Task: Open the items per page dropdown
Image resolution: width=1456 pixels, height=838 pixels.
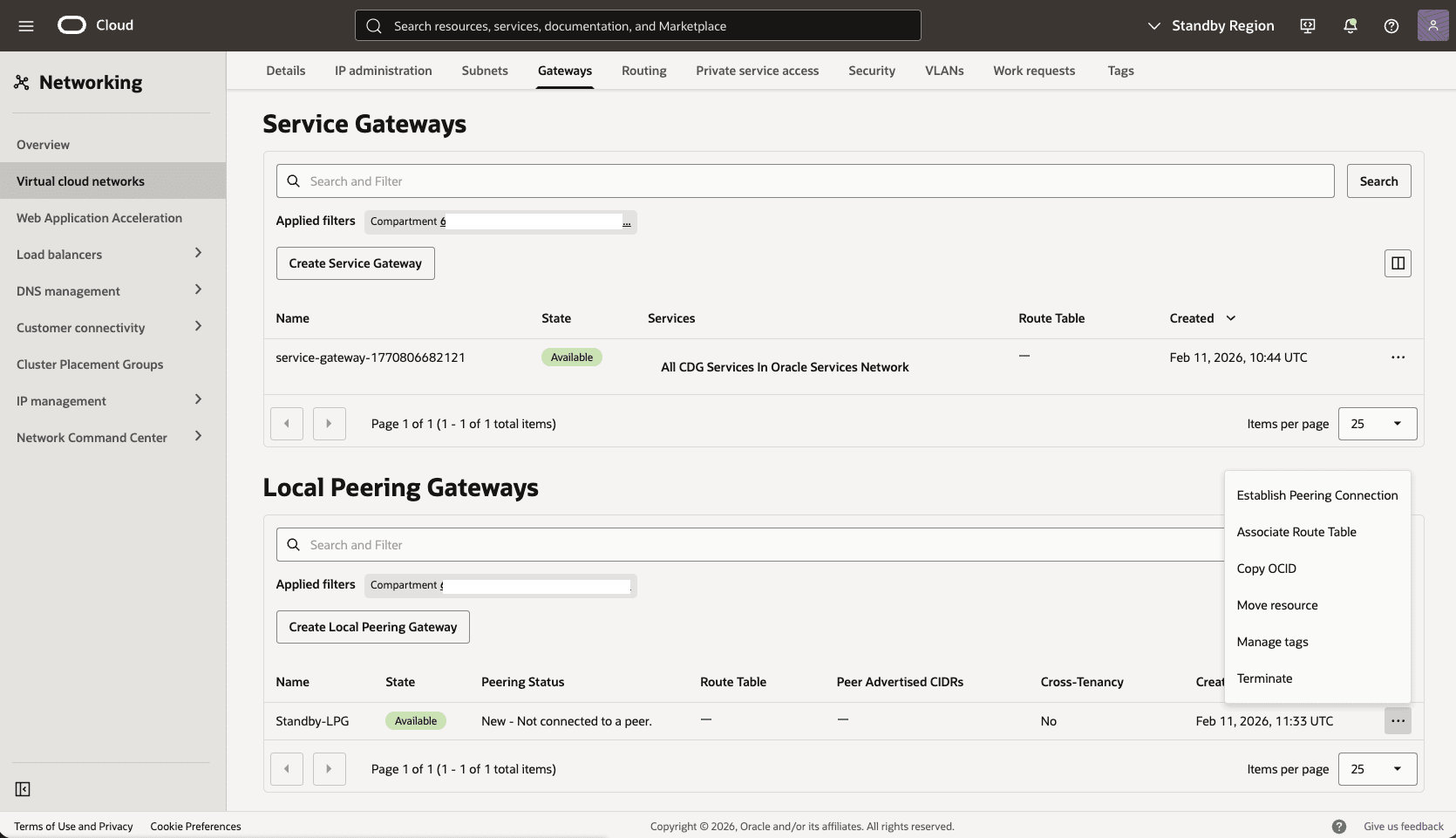Action: pos(1377,423)
